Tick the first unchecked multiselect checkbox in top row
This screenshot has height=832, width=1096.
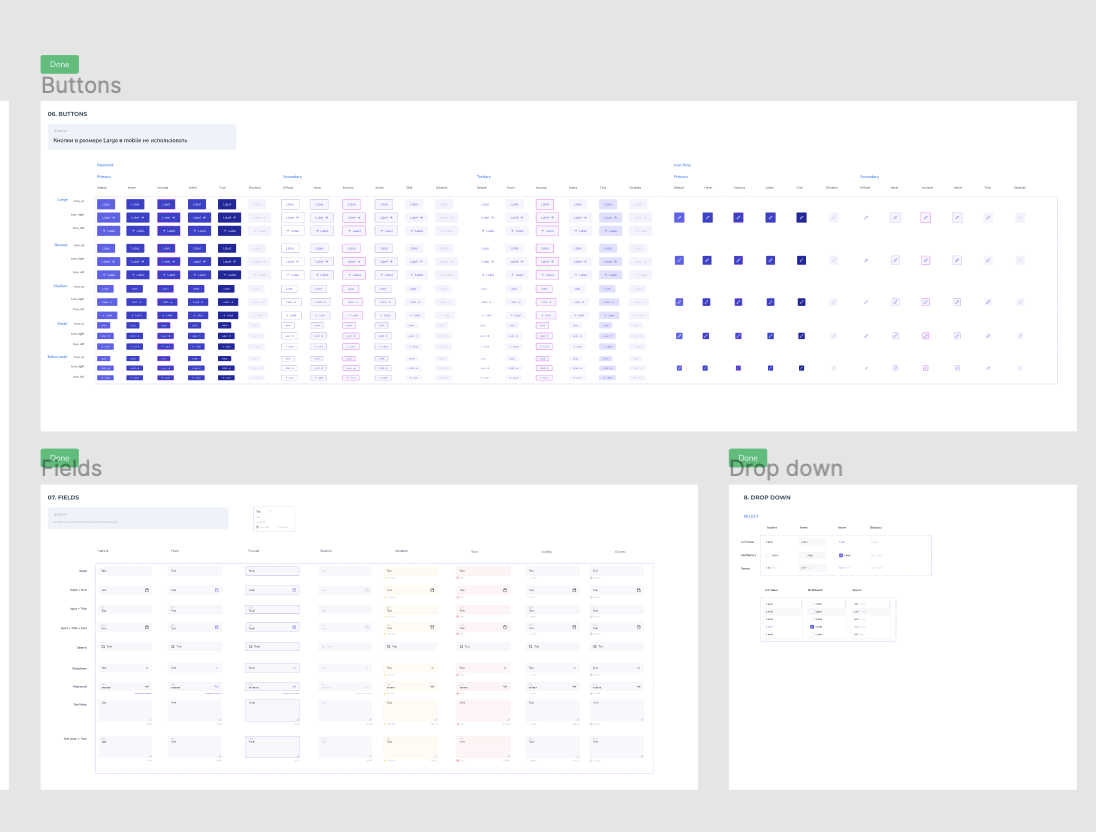click(x=768, y=555)
